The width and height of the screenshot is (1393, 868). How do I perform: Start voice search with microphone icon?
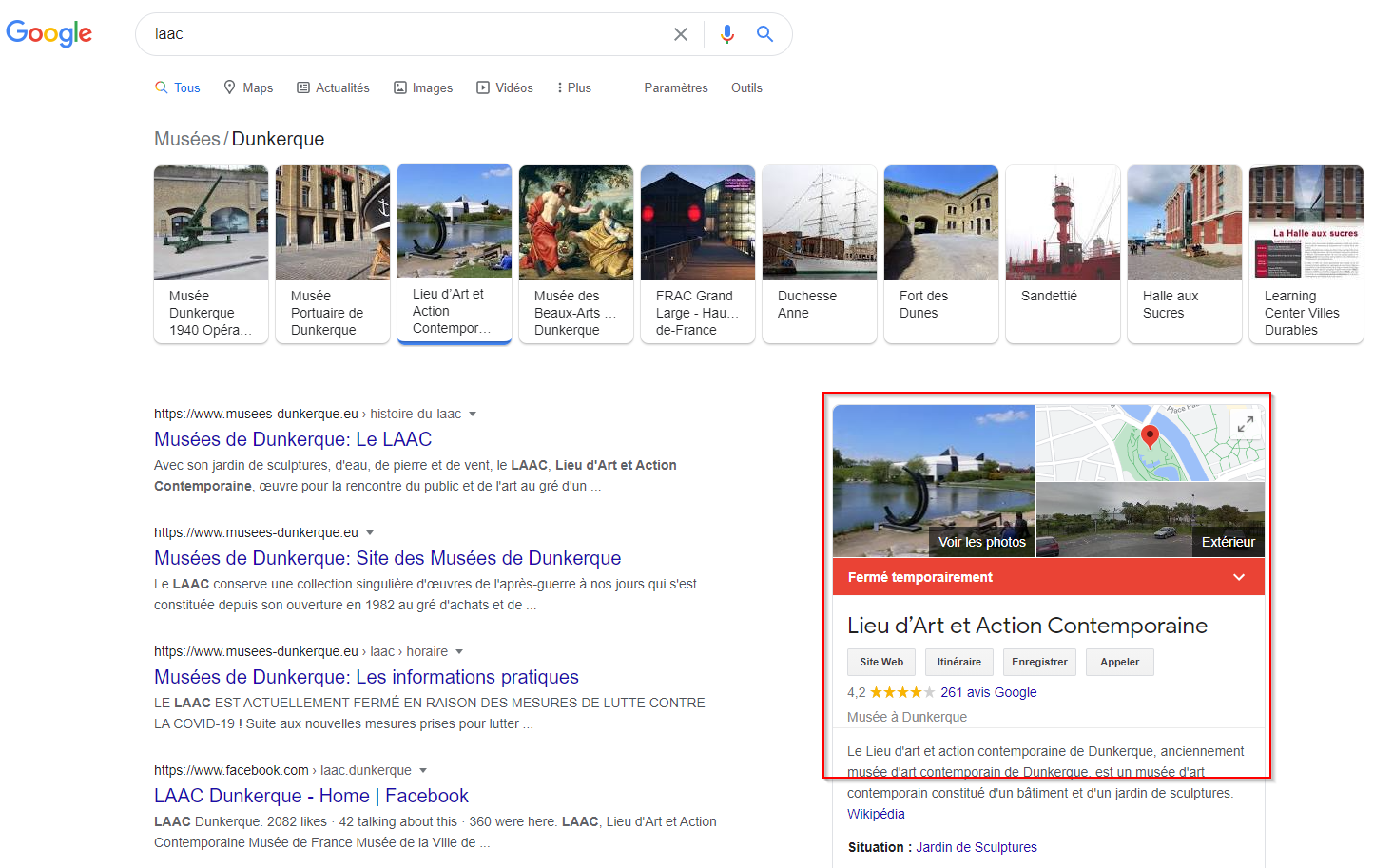[x=727, y=34]
